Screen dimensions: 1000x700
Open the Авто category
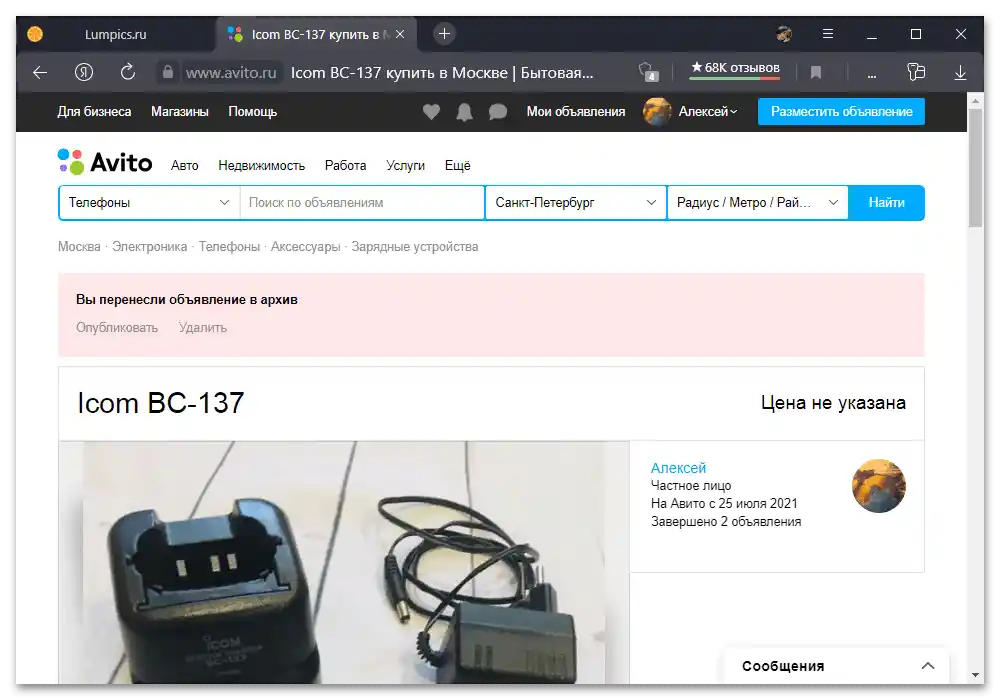click(x=184, y=166)
